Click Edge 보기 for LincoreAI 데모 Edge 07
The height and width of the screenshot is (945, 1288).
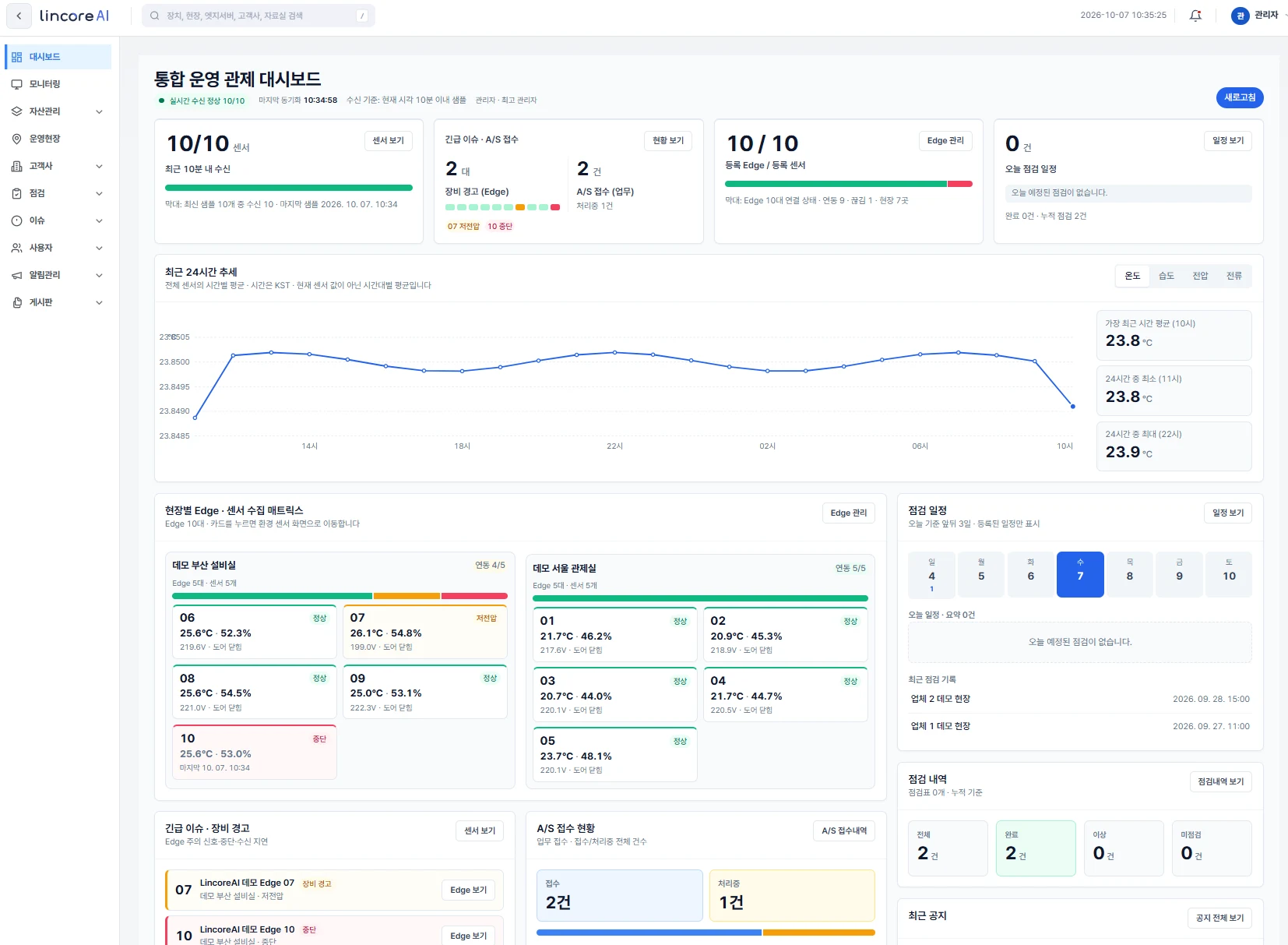tap(468, 890)
